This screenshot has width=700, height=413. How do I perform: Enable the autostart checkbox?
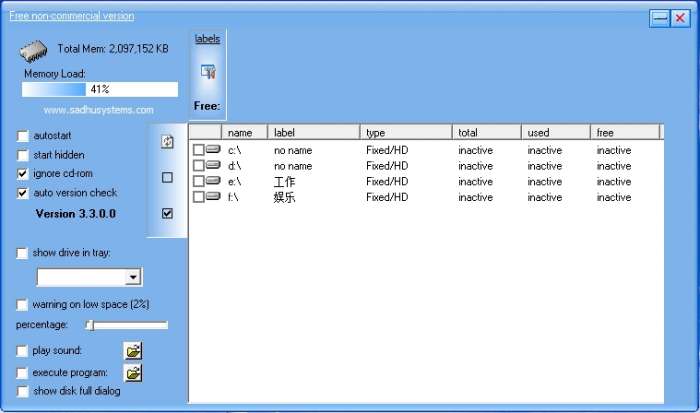[x=22, y=136]
